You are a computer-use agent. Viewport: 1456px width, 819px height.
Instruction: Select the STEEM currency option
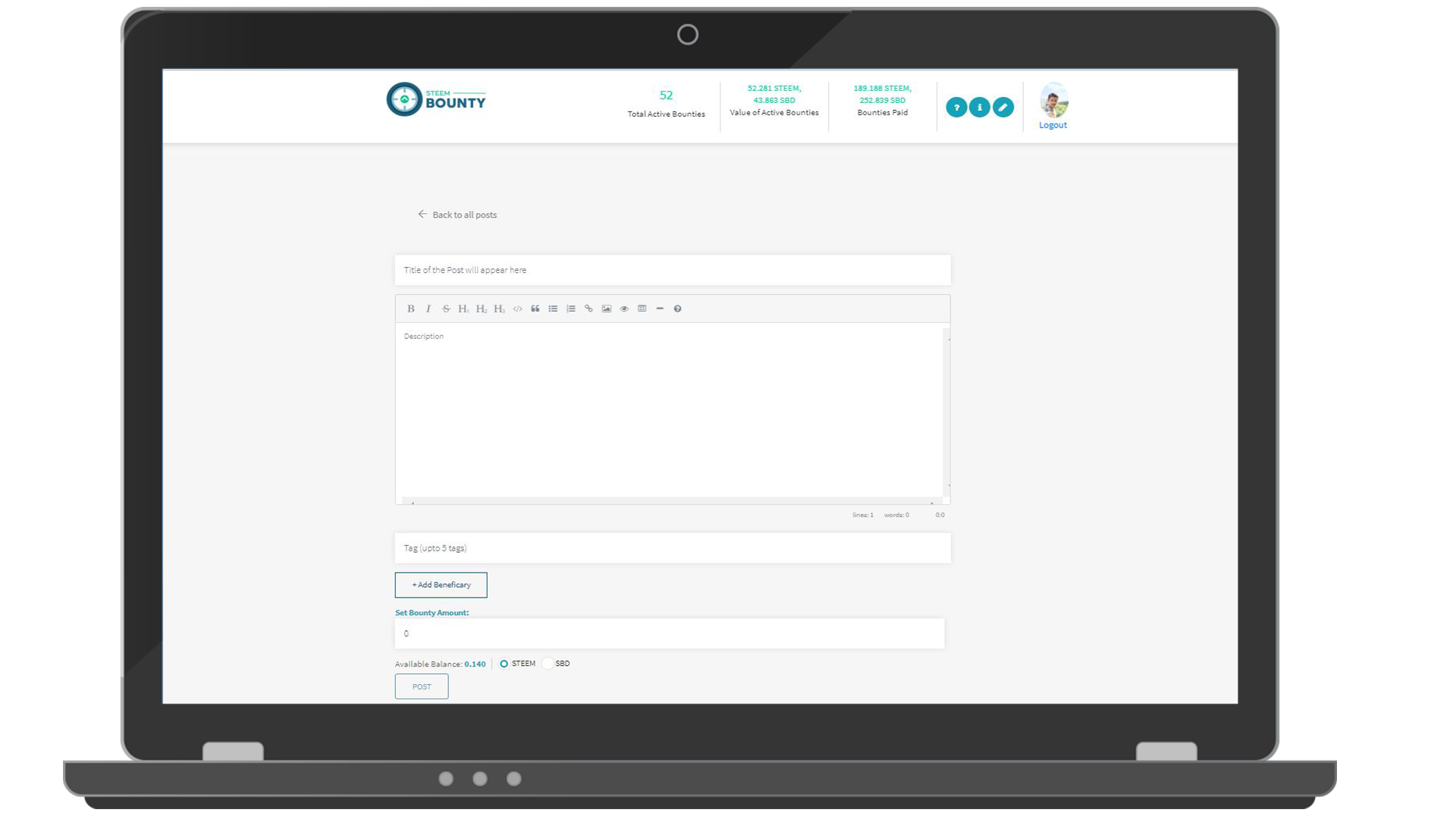point(504,664)
